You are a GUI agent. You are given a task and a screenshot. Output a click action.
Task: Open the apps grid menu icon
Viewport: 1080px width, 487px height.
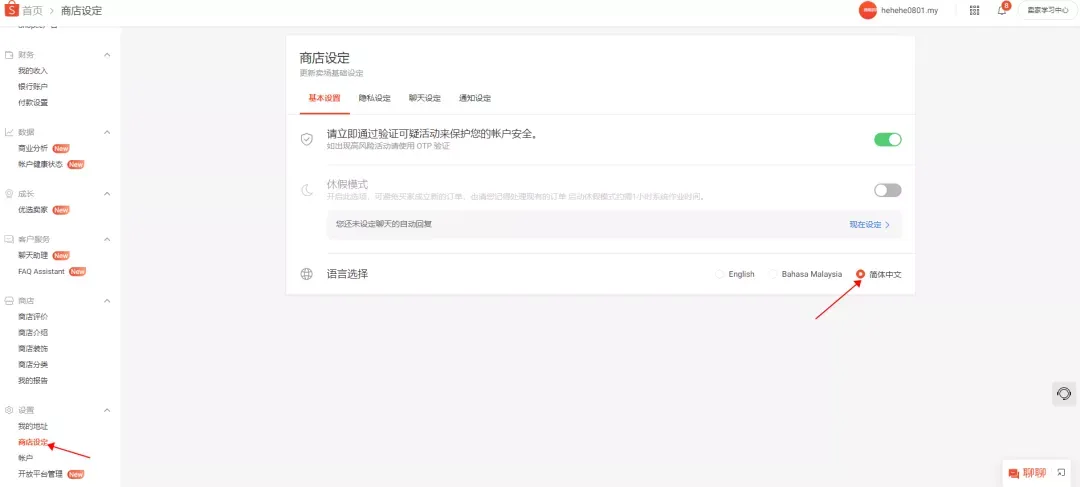[x=974, y=10]
